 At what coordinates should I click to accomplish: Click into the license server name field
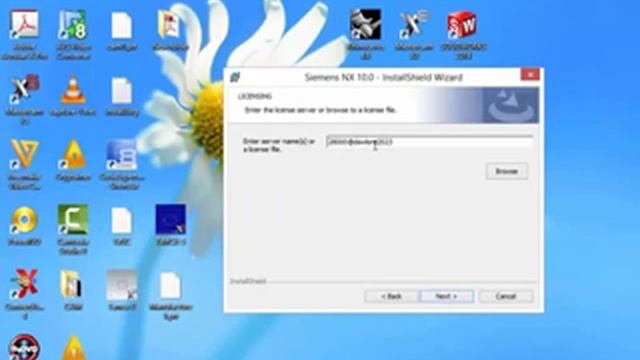(429, 142)
